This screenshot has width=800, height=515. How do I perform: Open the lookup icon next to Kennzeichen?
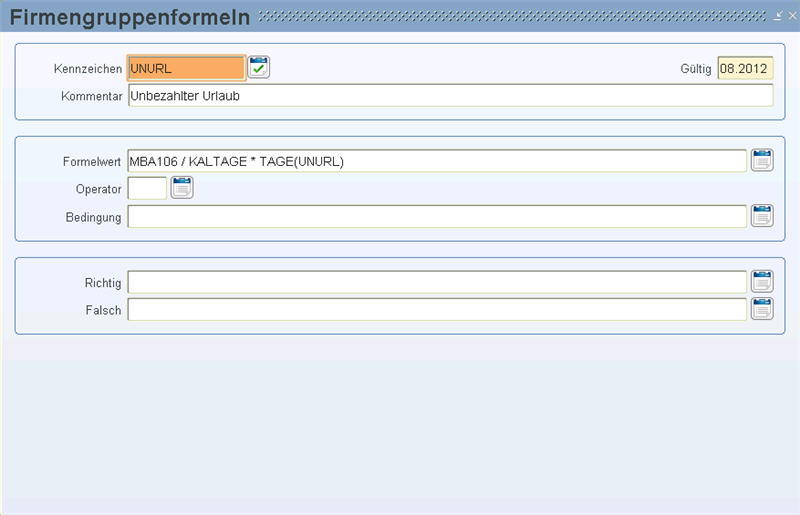(259, 67)
